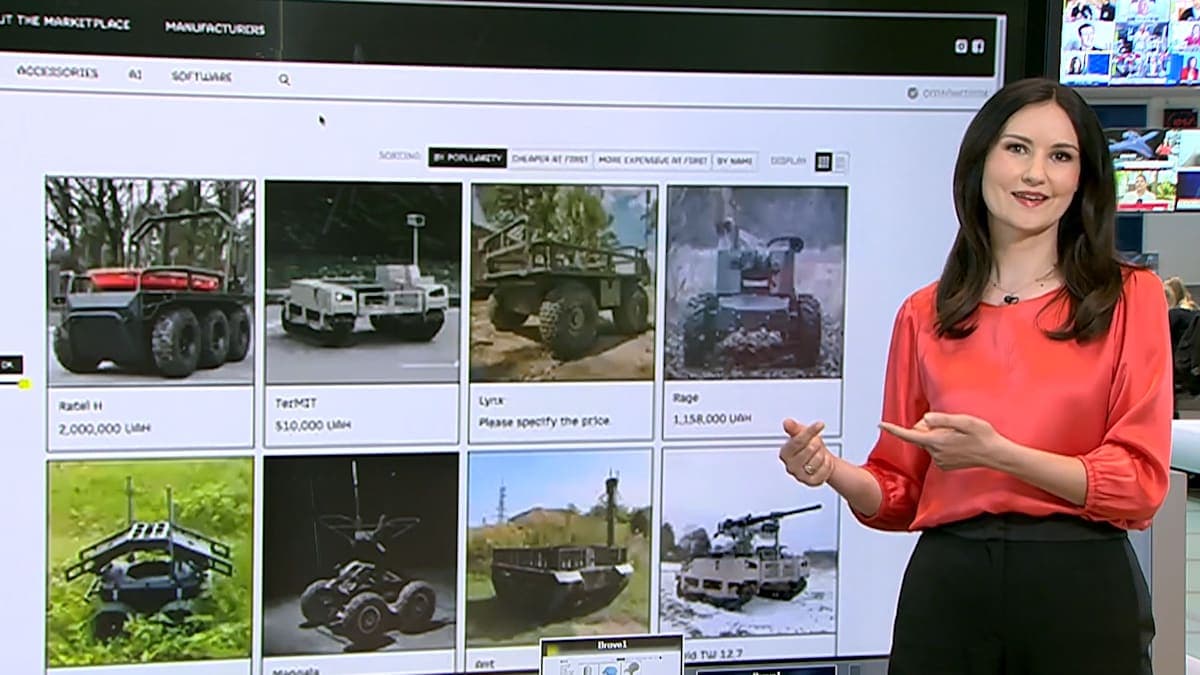Select the Software category tab

(201, 76)
